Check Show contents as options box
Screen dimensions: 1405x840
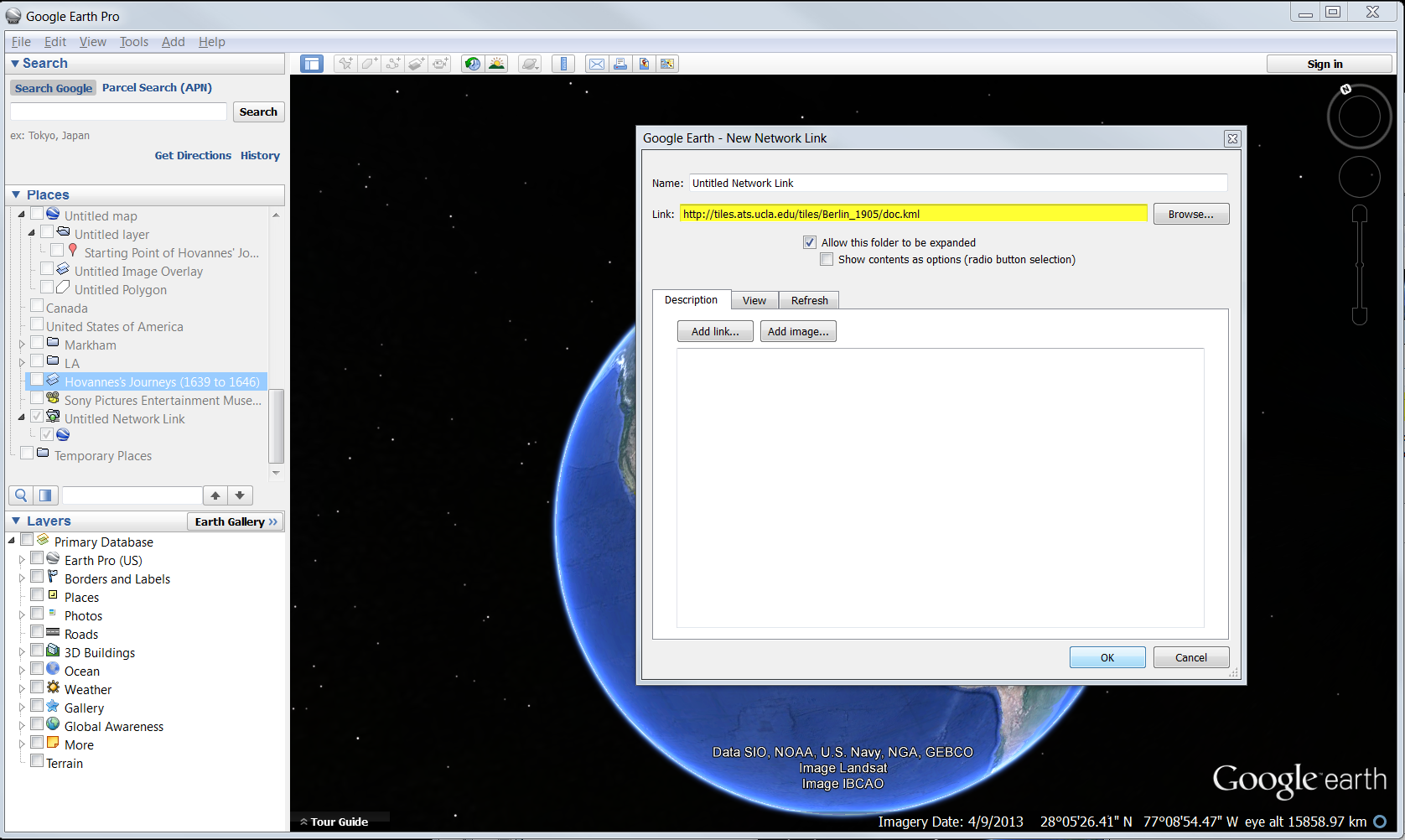pyautogui.click(x=827, y=259)
